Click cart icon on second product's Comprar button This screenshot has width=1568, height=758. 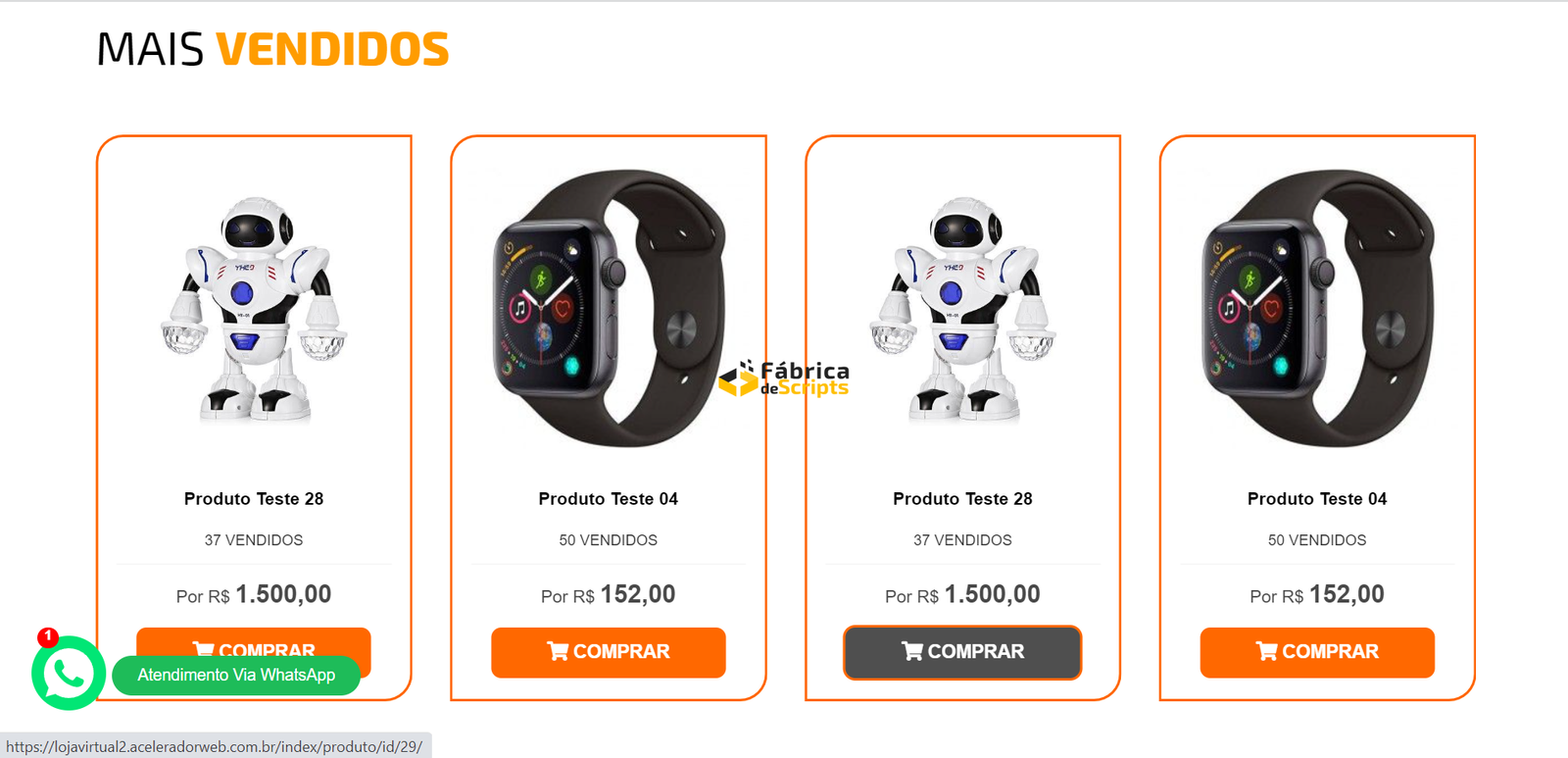[x=558, y=651]
